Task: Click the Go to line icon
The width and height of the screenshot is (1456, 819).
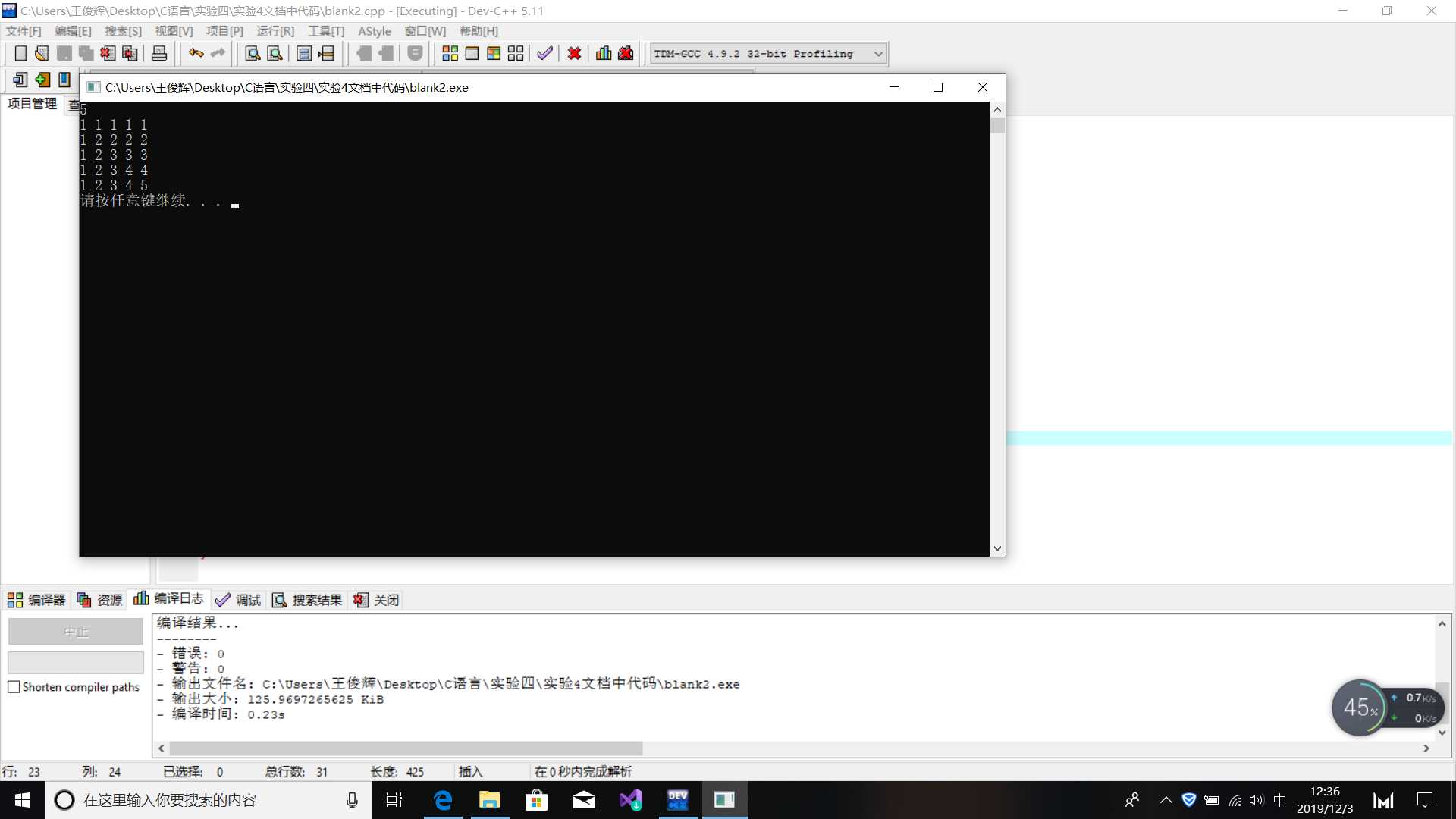Action: [x=326, y=54]
